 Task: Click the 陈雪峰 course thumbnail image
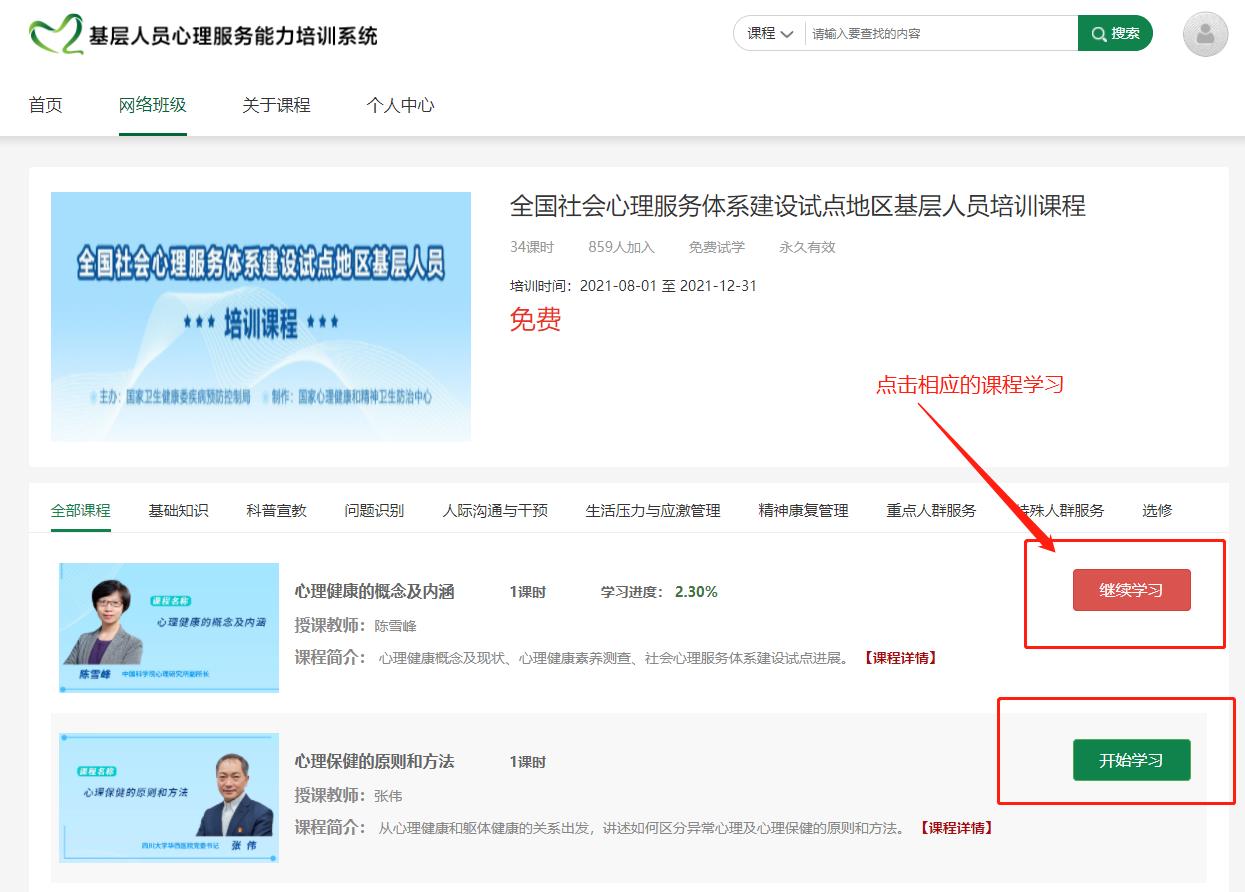[169, 627]
